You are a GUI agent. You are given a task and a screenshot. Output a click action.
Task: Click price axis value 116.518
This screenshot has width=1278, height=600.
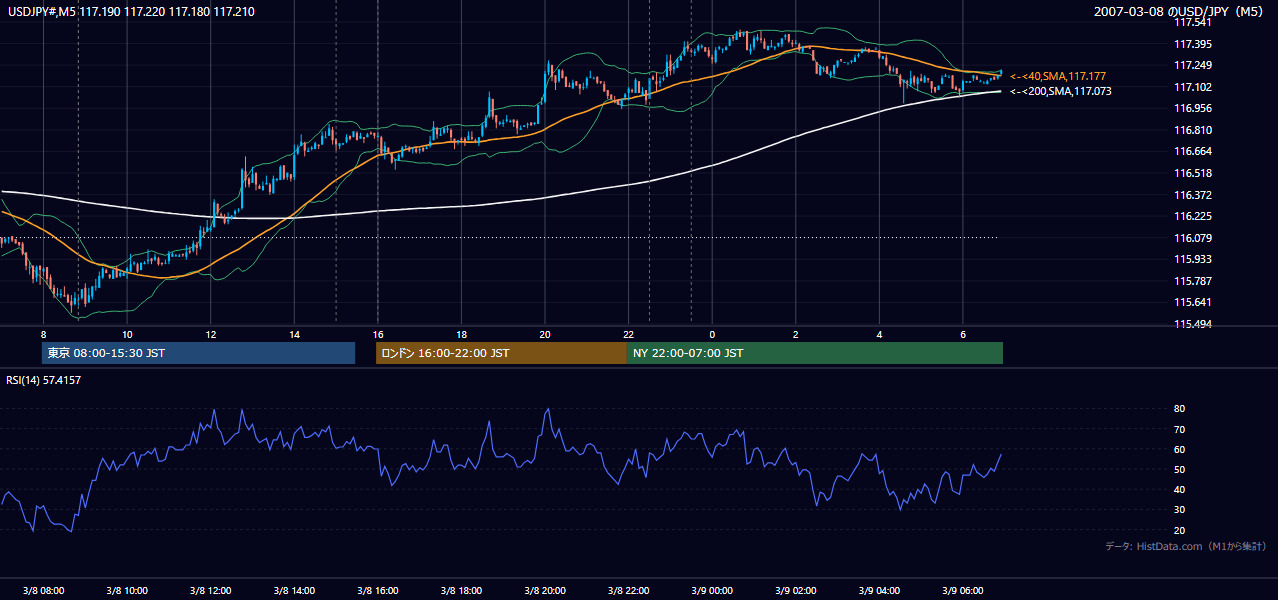click(1193, 173)
